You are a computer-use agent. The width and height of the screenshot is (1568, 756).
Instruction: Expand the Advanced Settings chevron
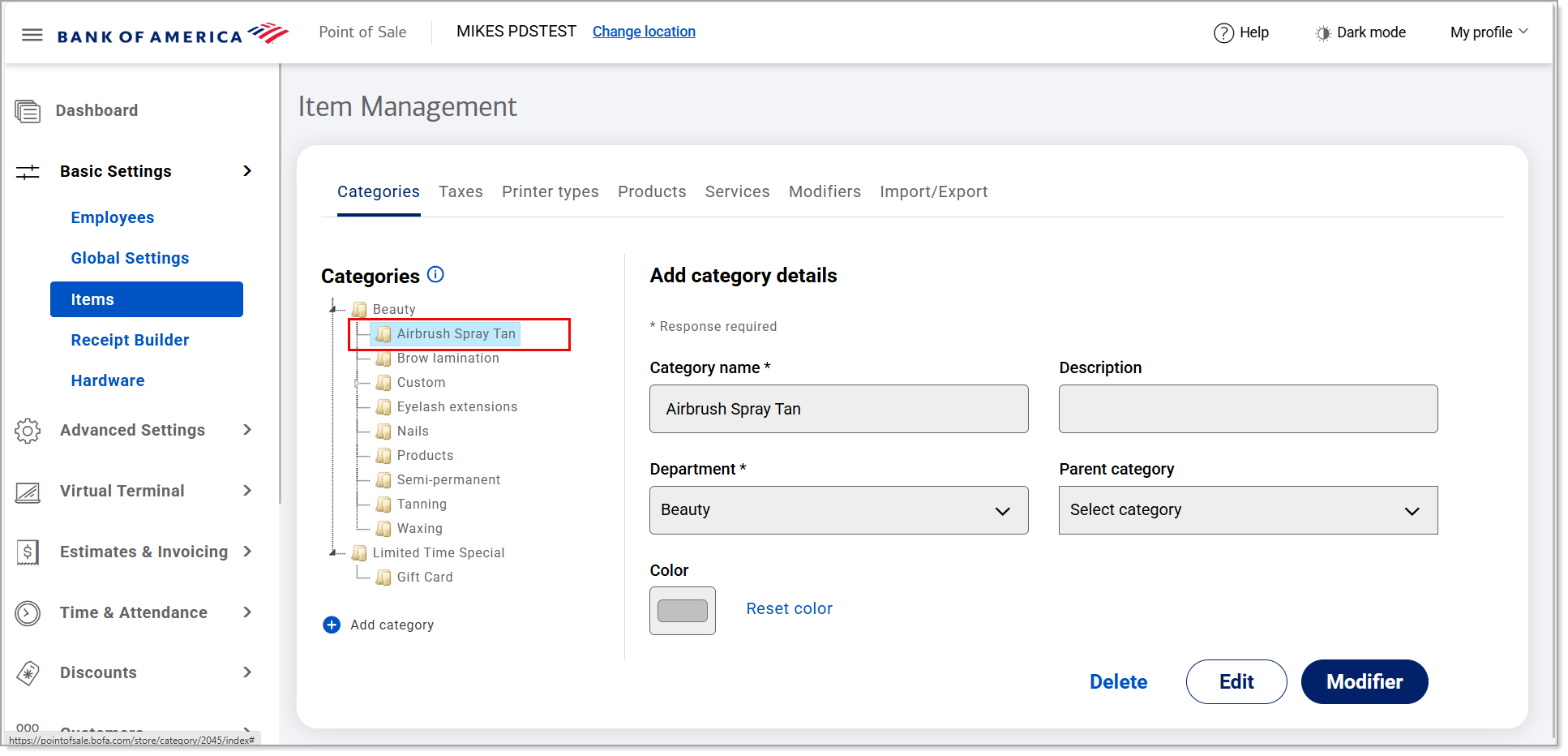(x=247, y=430)
